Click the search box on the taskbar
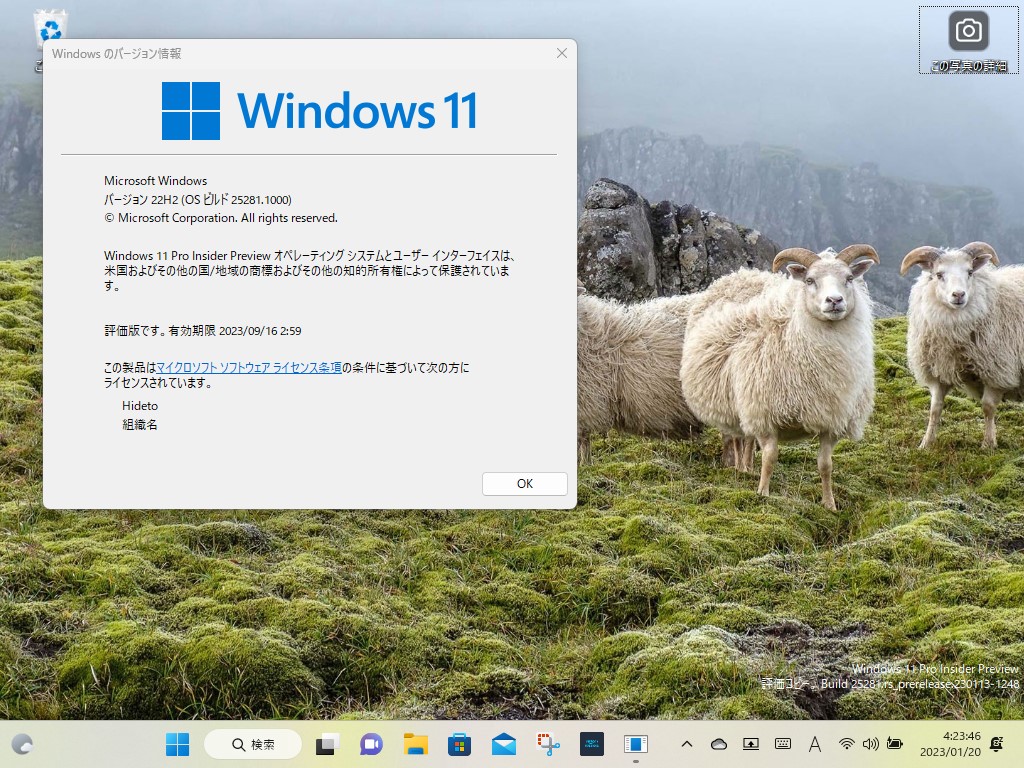The width and height of the screenshot is (1024, 768). coord(253,744)
